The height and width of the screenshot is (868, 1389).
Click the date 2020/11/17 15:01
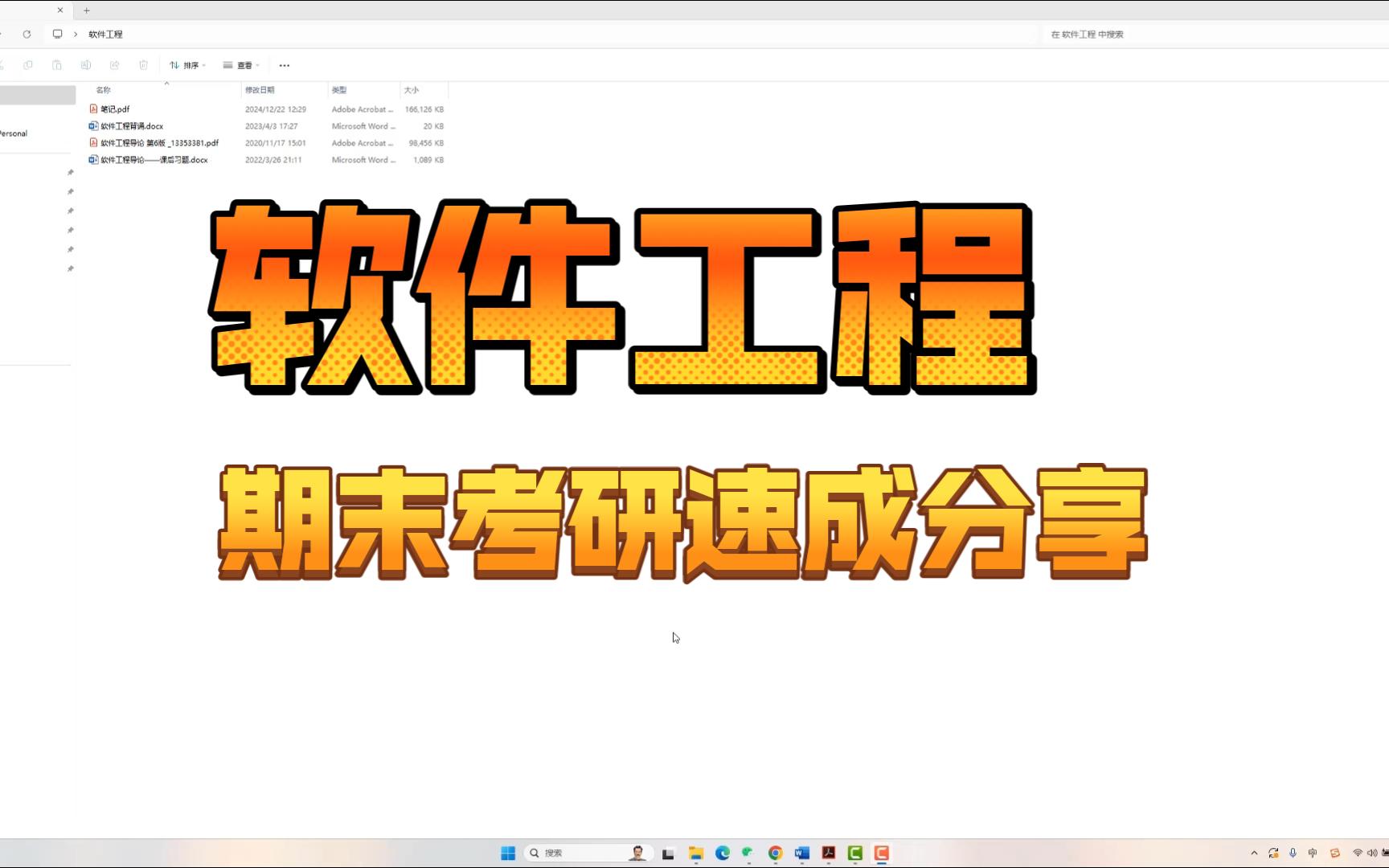pos(276,143)
